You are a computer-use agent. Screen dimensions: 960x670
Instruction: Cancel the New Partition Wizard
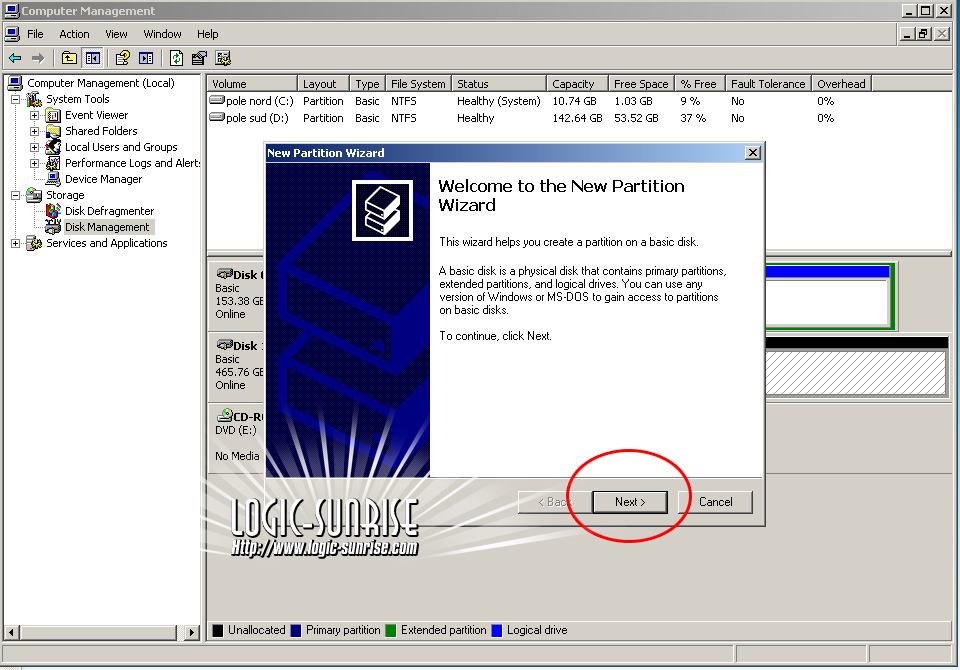715,502
